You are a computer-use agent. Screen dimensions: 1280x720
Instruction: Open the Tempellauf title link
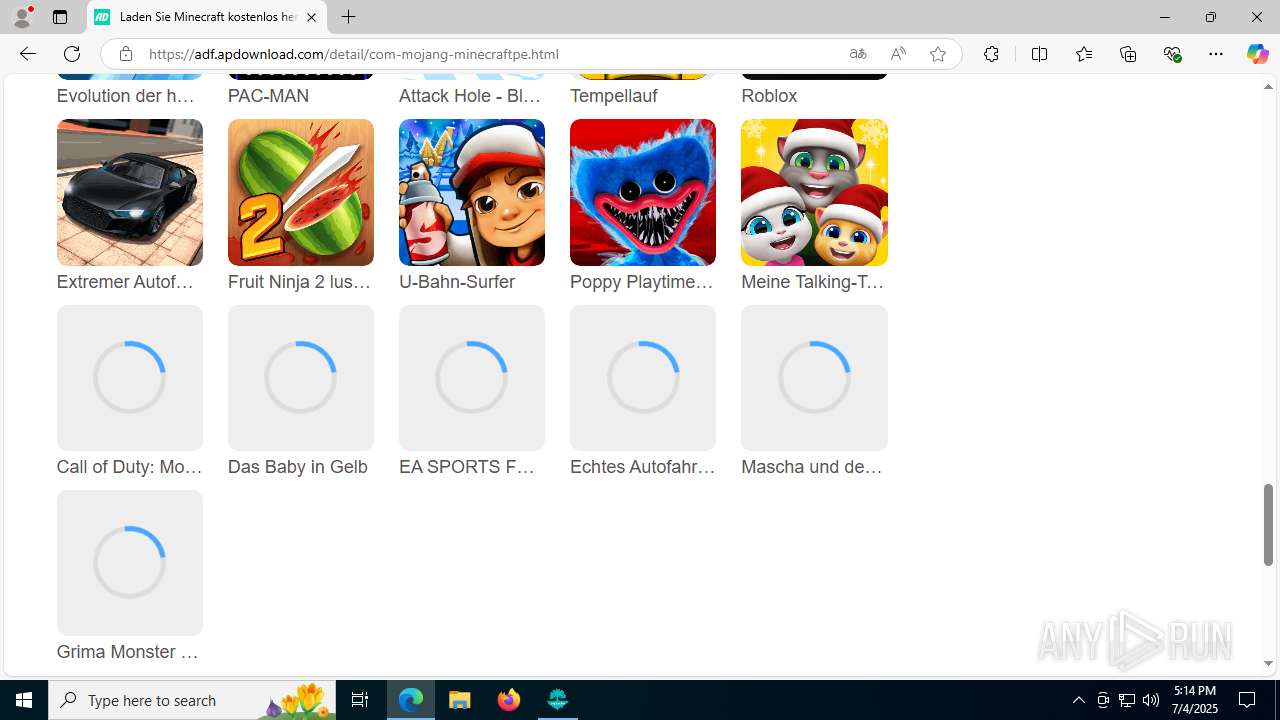click(613, 96)
